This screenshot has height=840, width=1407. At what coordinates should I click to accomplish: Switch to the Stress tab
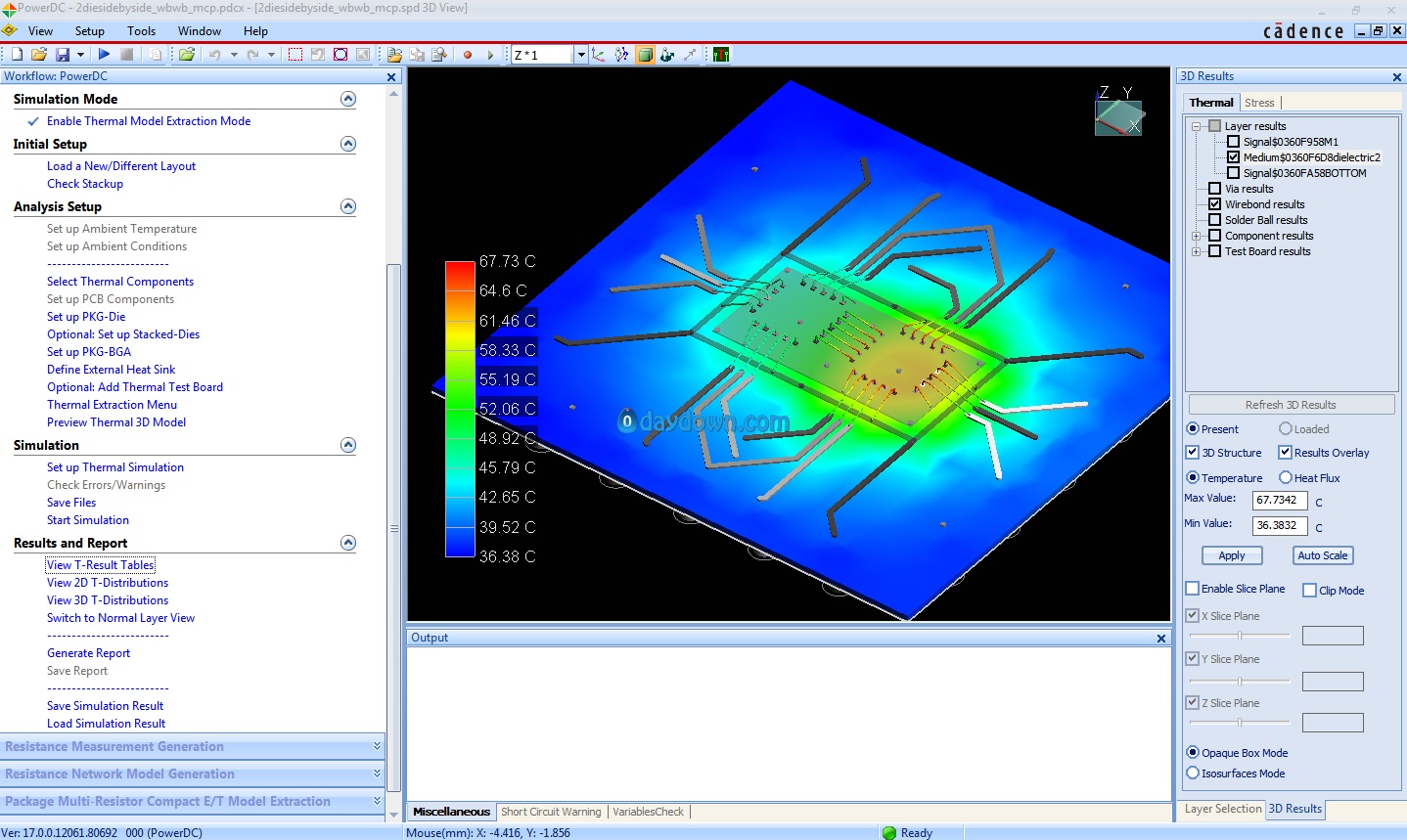point(1259,103)
